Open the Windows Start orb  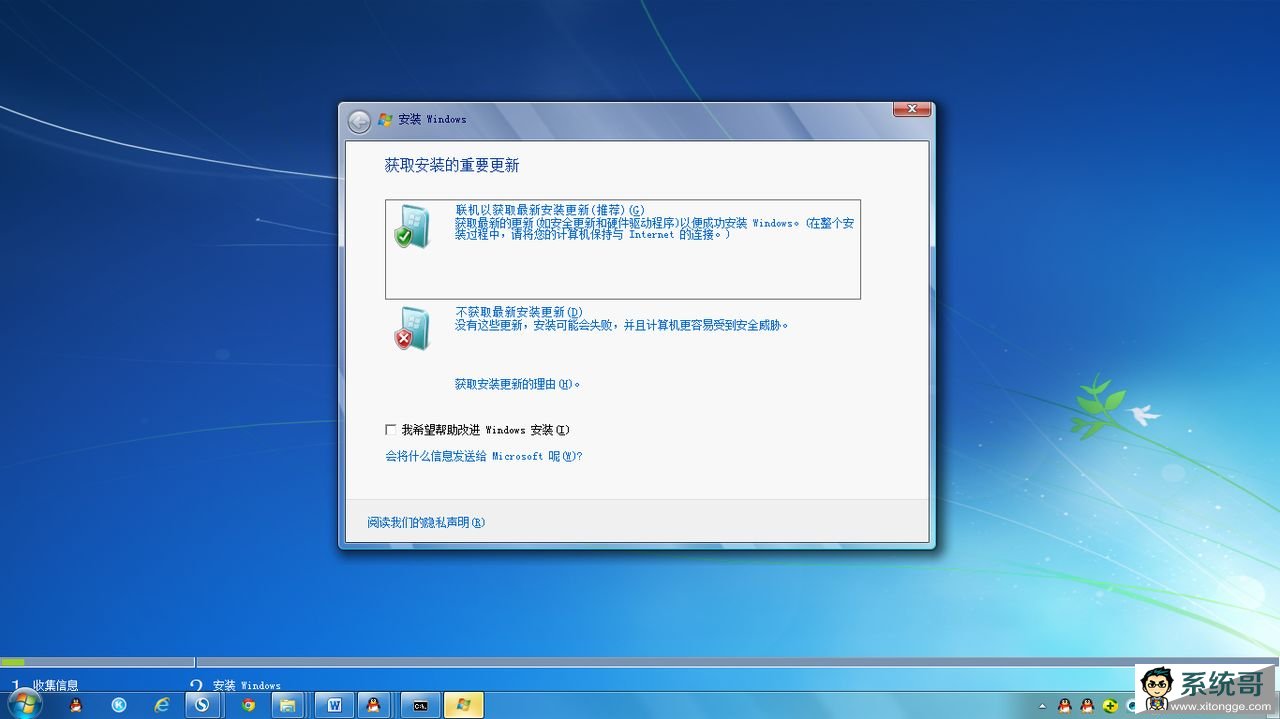(x=24, y=704)
